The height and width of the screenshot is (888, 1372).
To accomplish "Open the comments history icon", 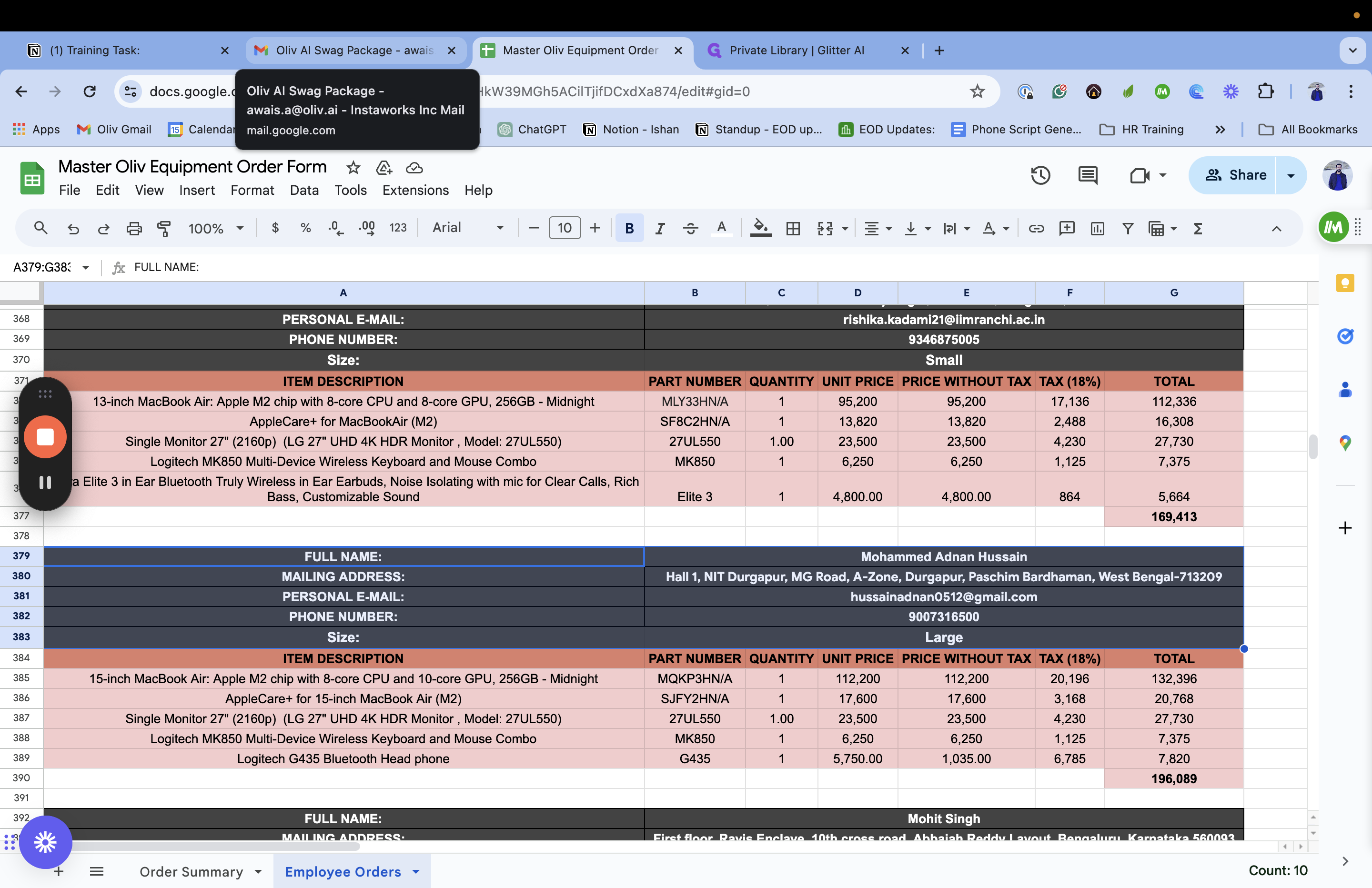I will (1088, 175).
